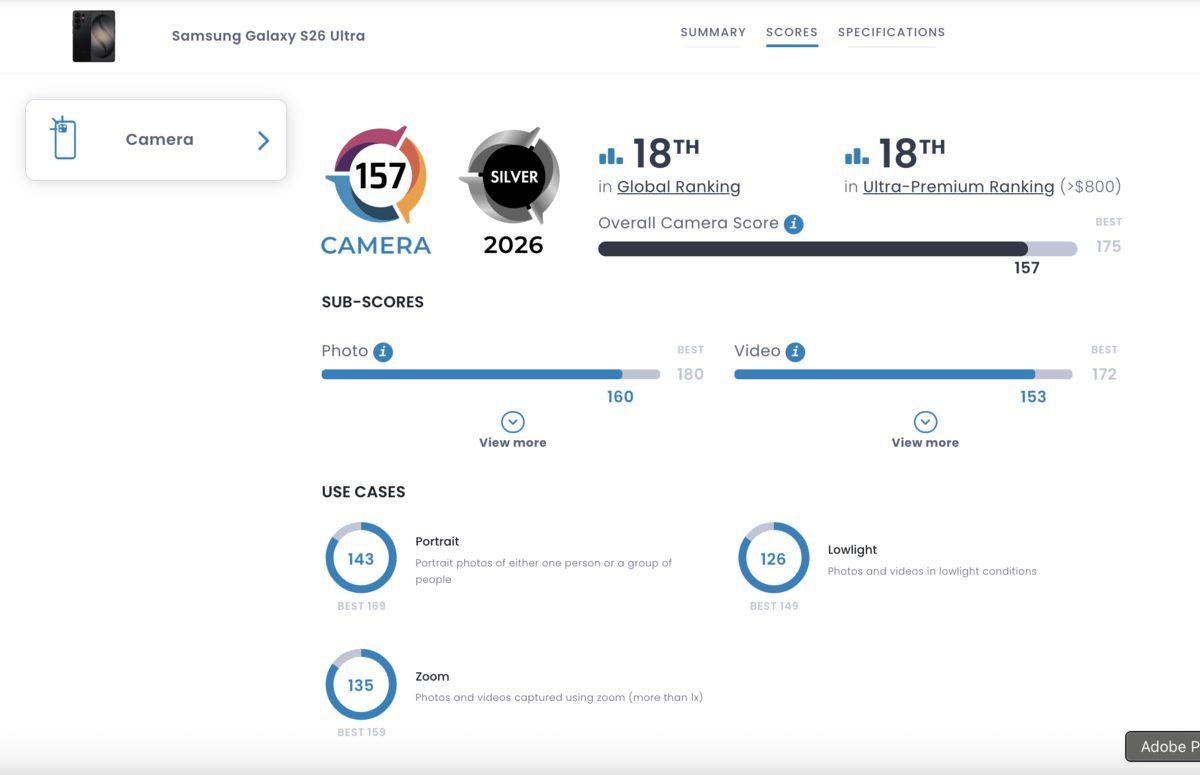Switch to the Summary tab
Image resolution: width=1200 pixels, height=775 pixels.
[713, 32]
